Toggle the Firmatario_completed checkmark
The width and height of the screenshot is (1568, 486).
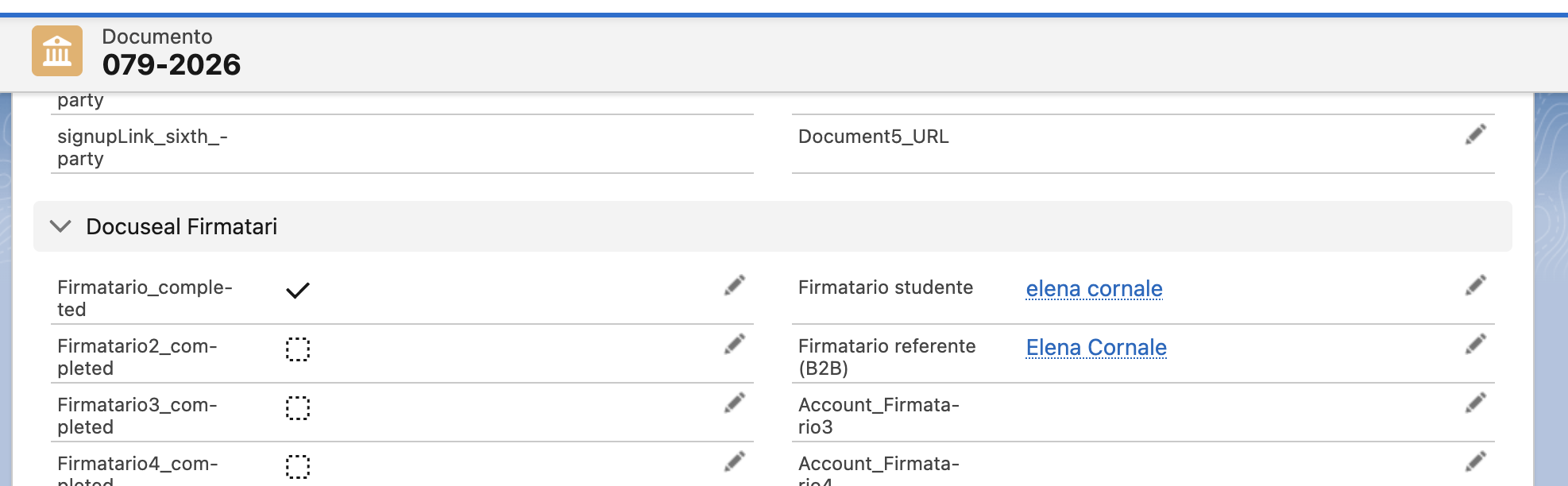(298, 291)
